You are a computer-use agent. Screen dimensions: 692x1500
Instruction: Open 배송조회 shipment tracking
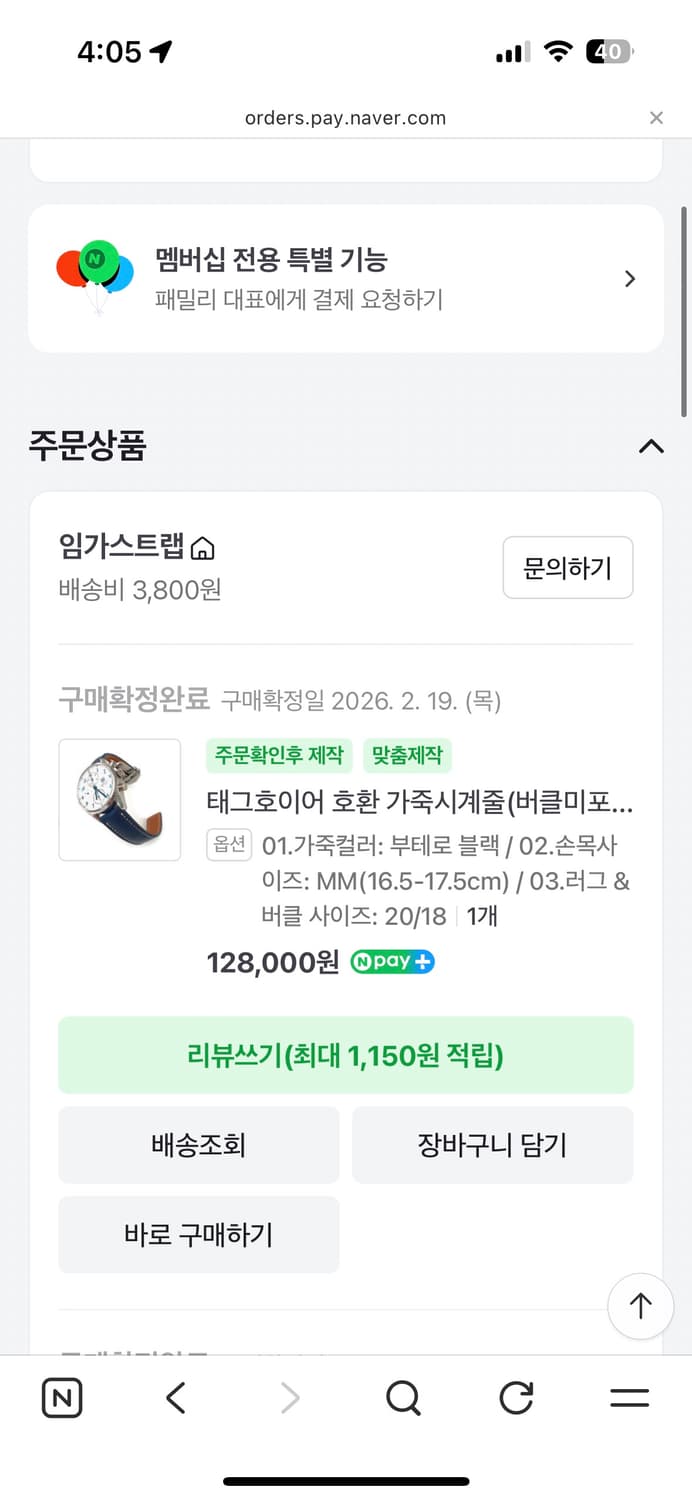pyautogui.click(x=198, y=1145)
